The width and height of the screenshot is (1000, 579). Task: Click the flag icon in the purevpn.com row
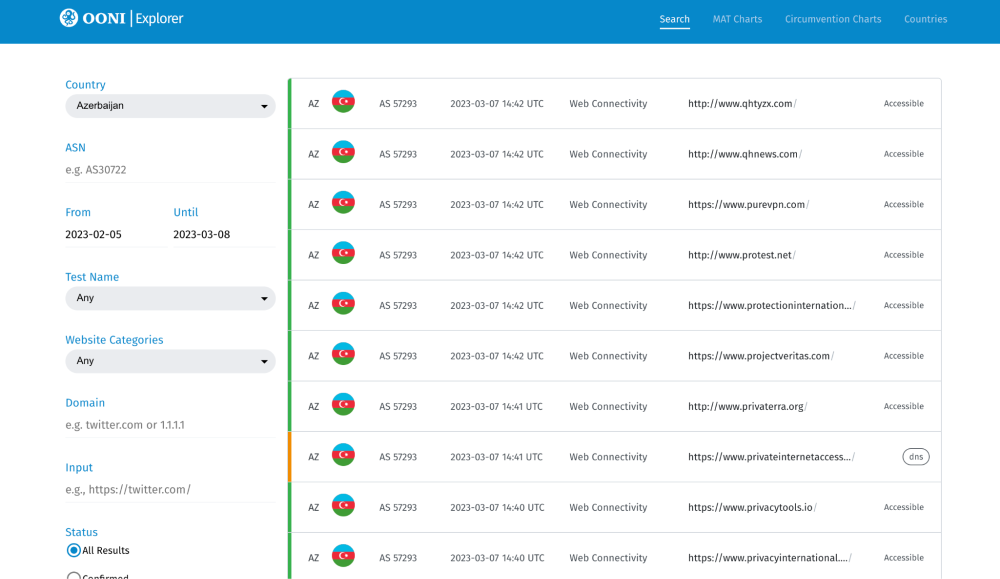[343, 204]
